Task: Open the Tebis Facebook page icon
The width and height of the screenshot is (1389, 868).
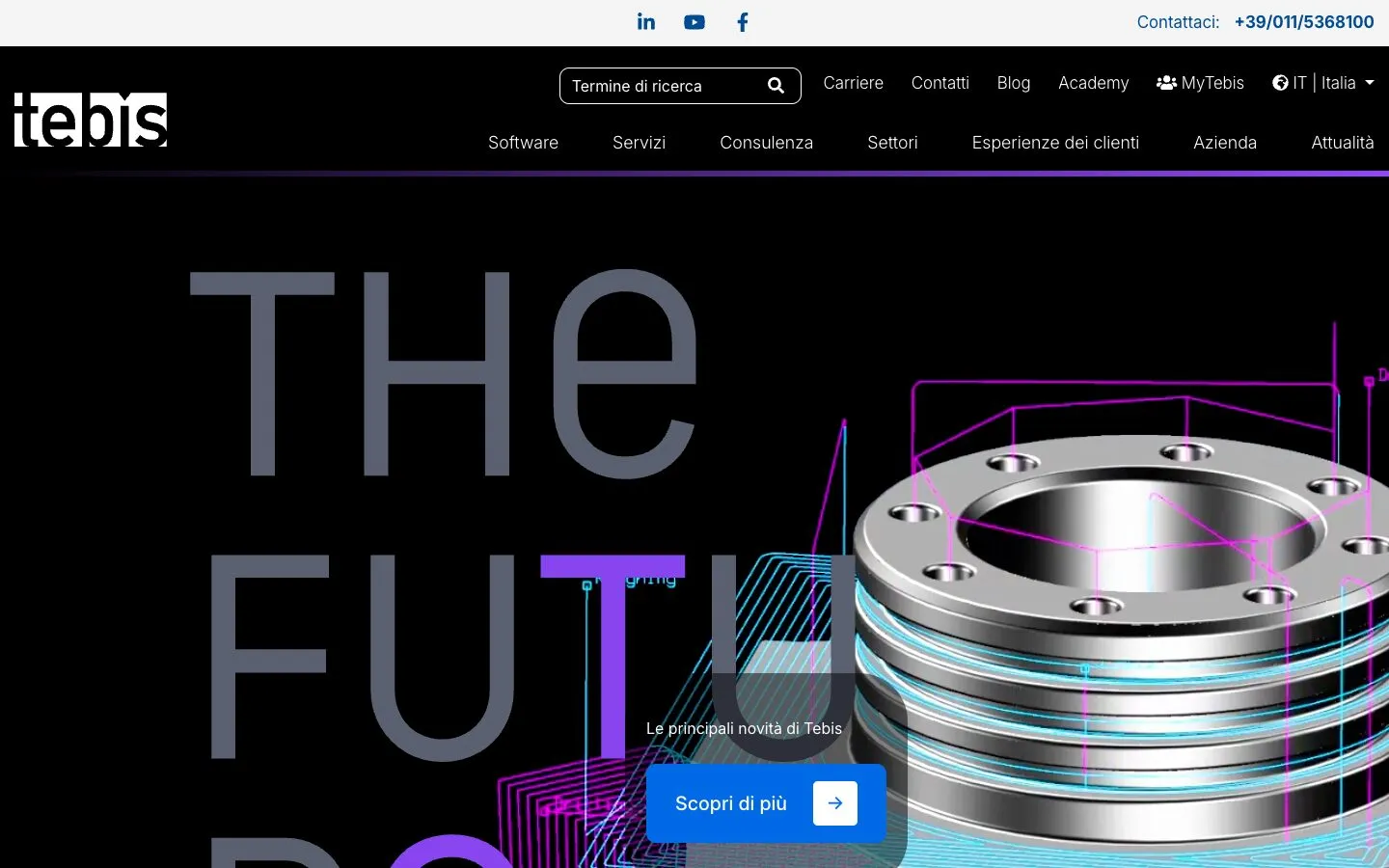Action: coord(743,22)
